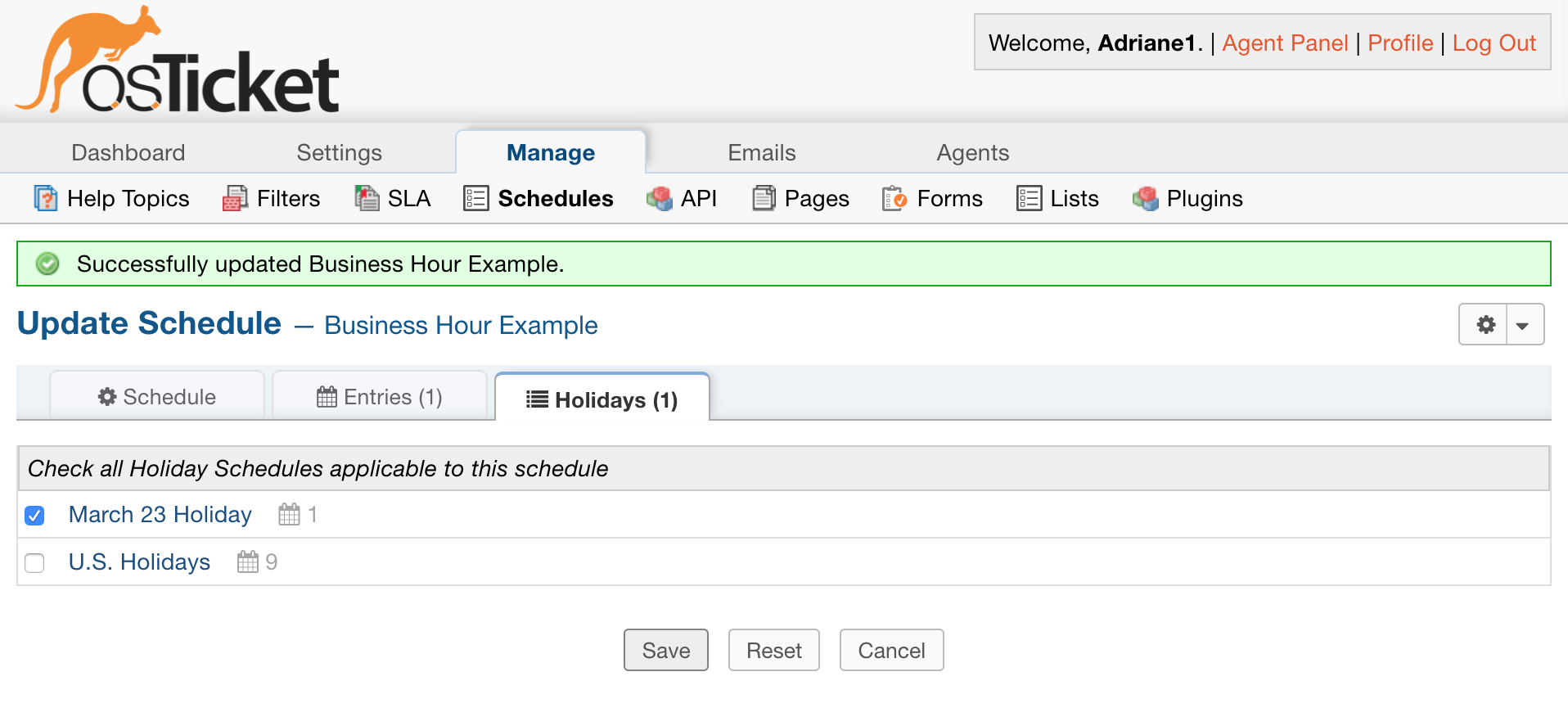Open Schedules menu item
The image size is (1568, 717).
tap(538, 198)
